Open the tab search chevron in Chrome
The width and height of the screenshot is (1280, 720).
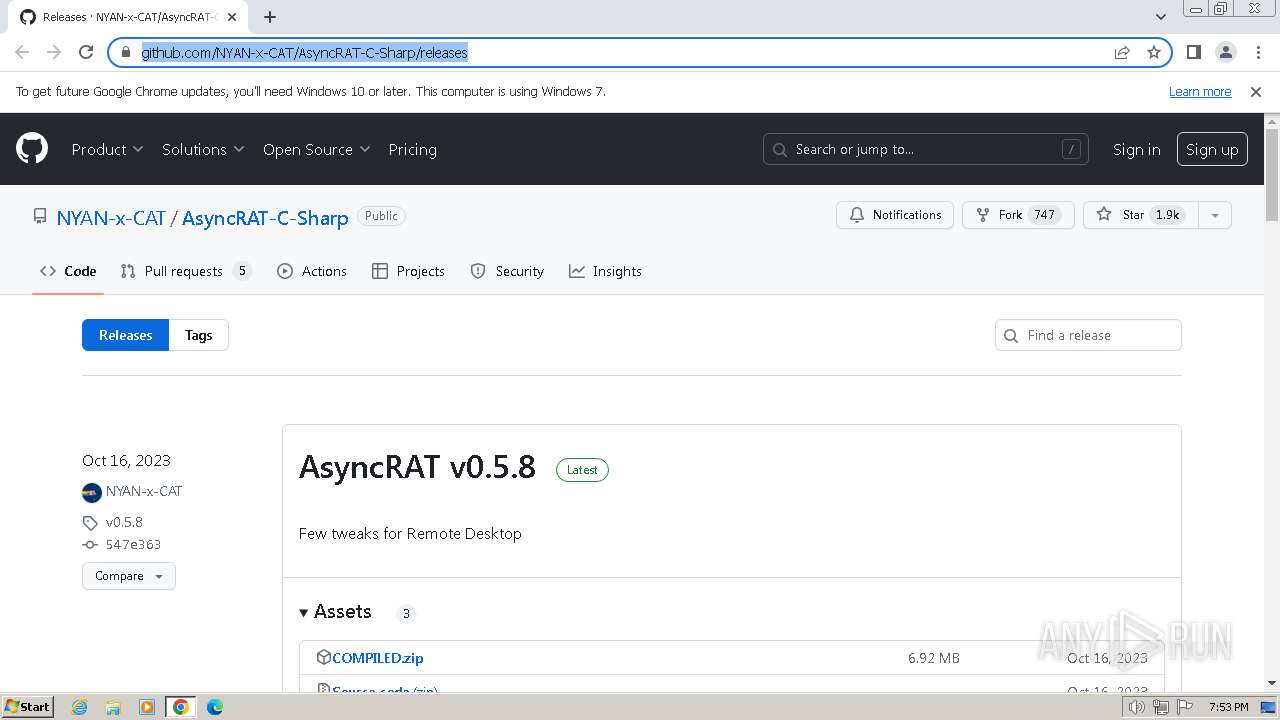tap(1161, 16)
